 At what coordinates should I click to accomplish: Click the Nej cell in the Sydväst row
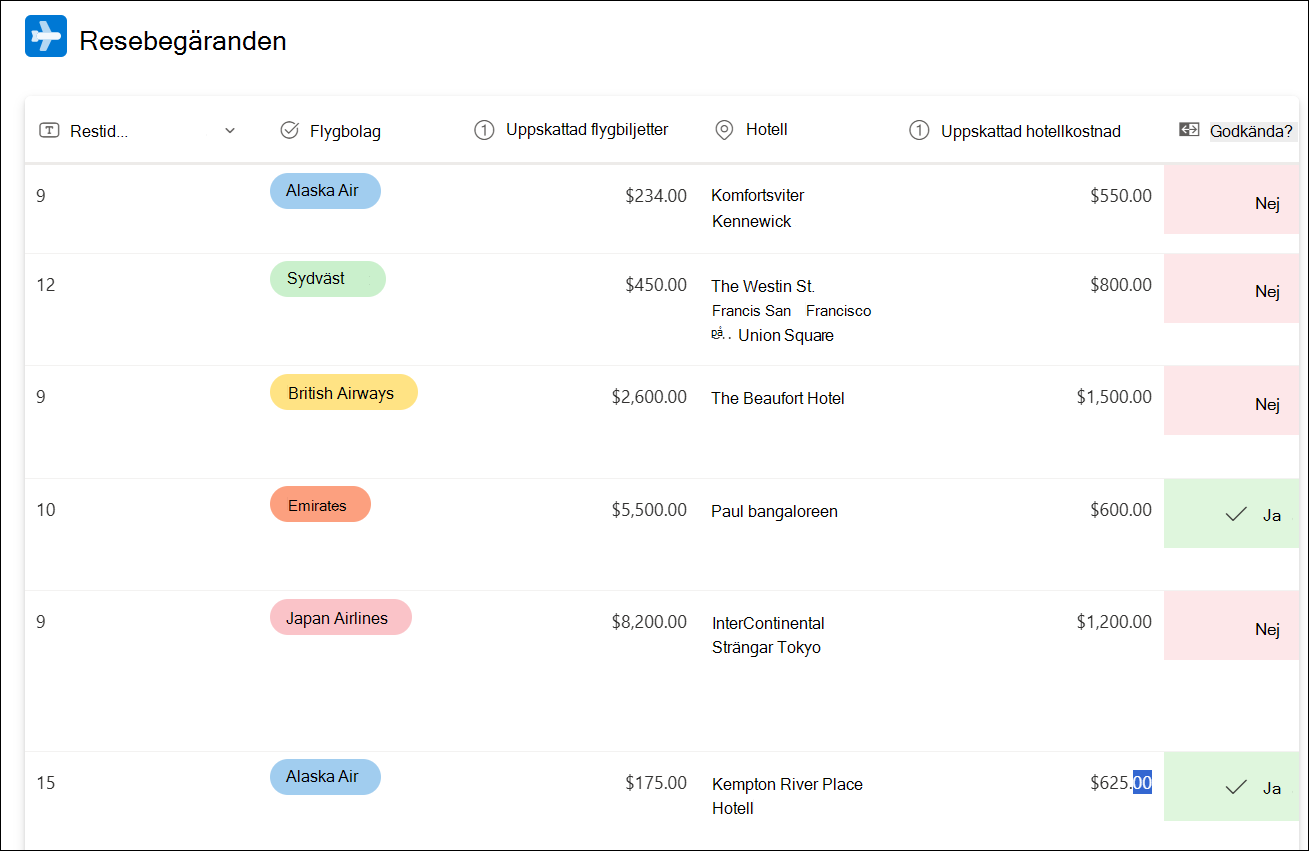[1232, 288]
